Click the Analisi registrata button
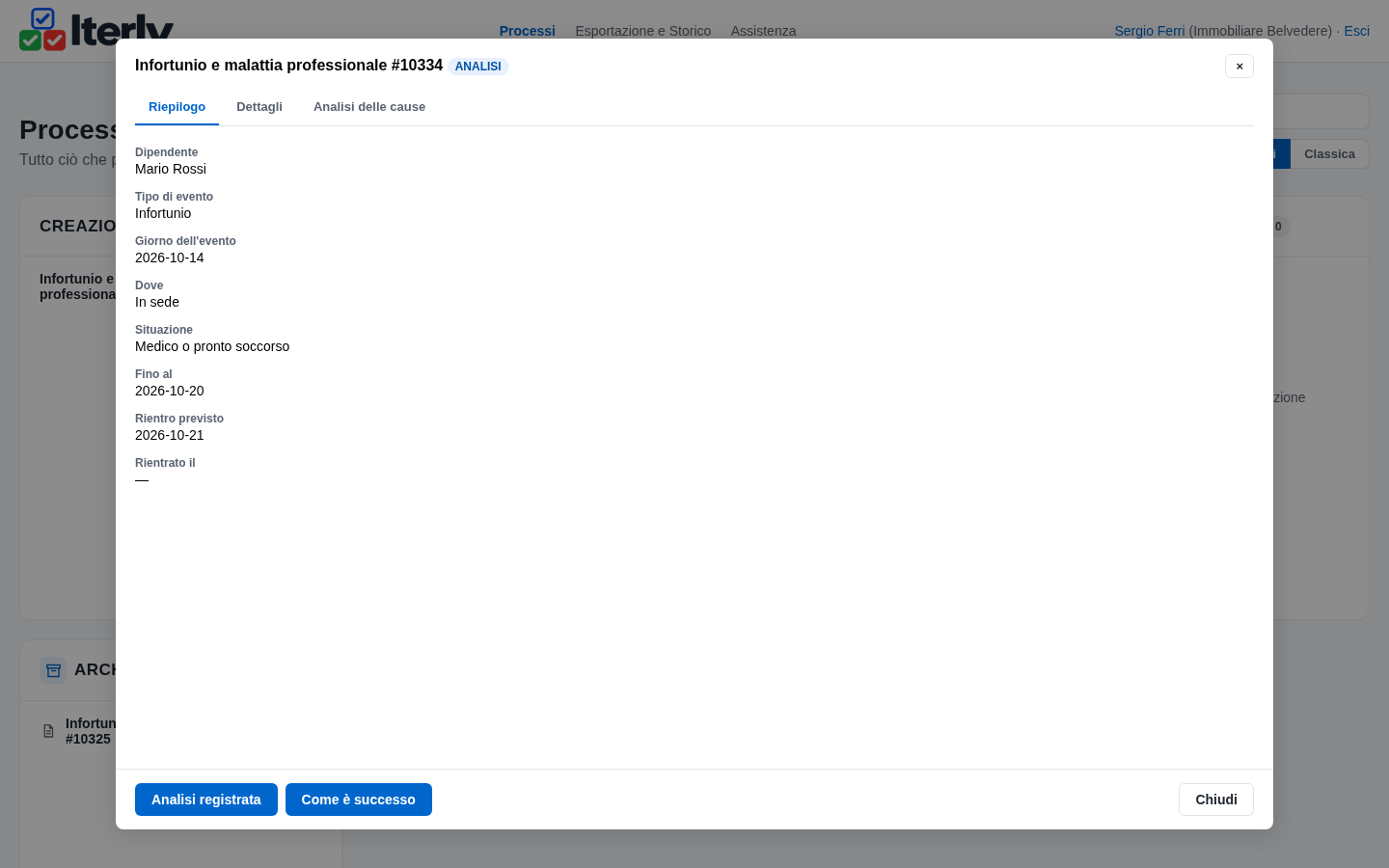1389x868 pixels. (206, 800)
